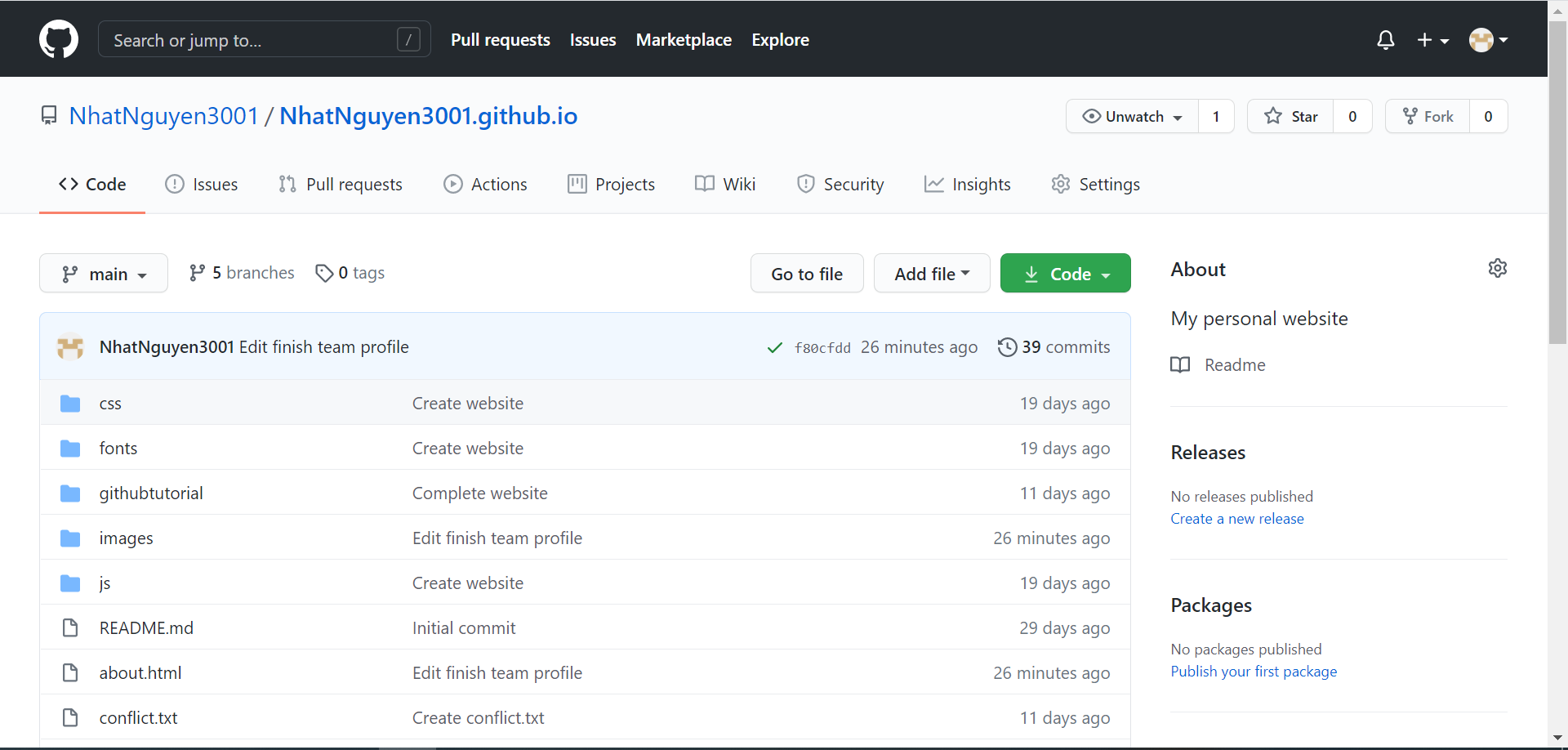
Task: View the 39 commits history
Action: [1053, 347]
